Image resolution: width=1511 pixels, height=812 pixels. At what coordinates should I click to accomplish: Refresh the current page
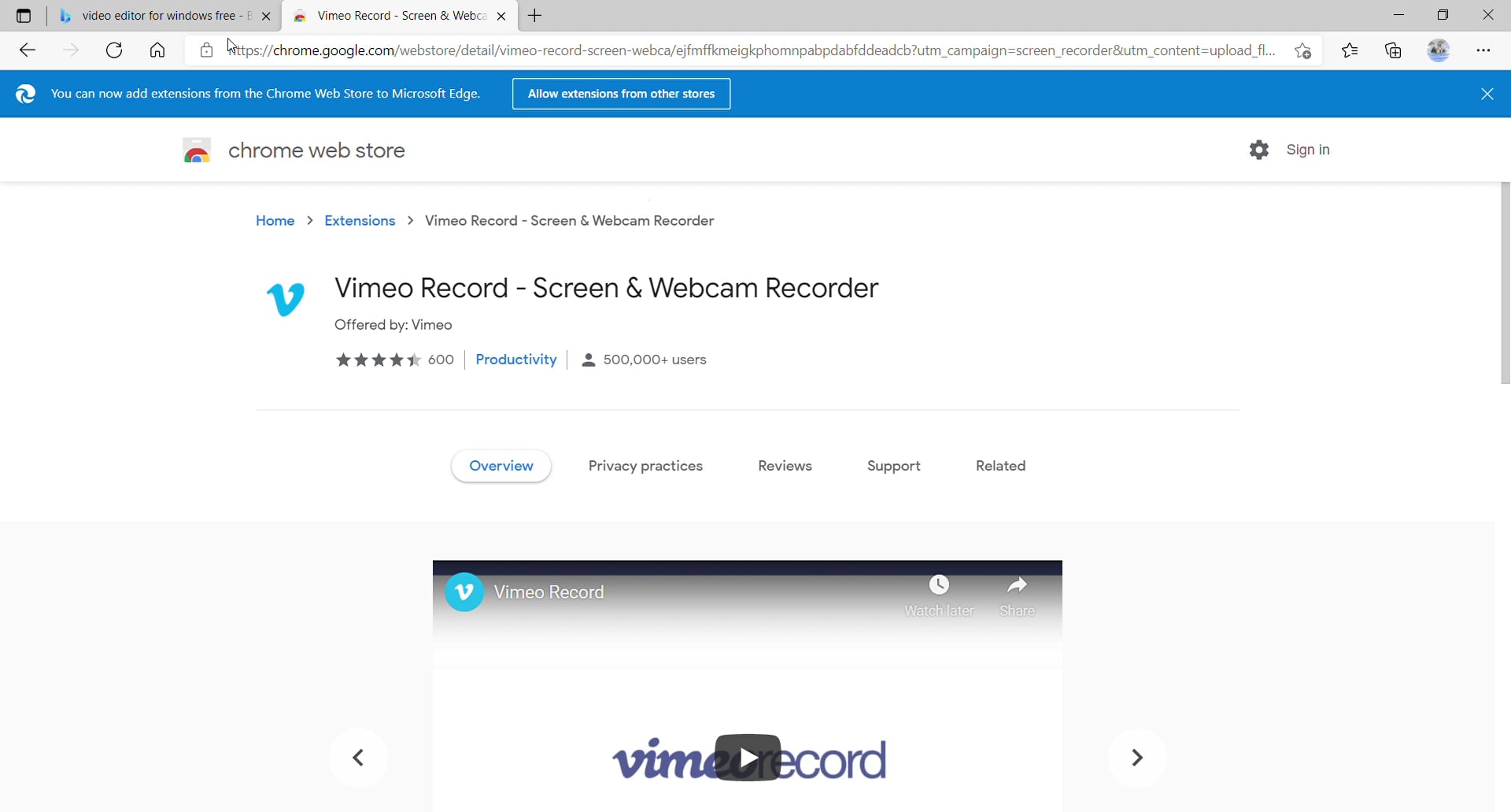pyautogui.click(x=114, y=50)
